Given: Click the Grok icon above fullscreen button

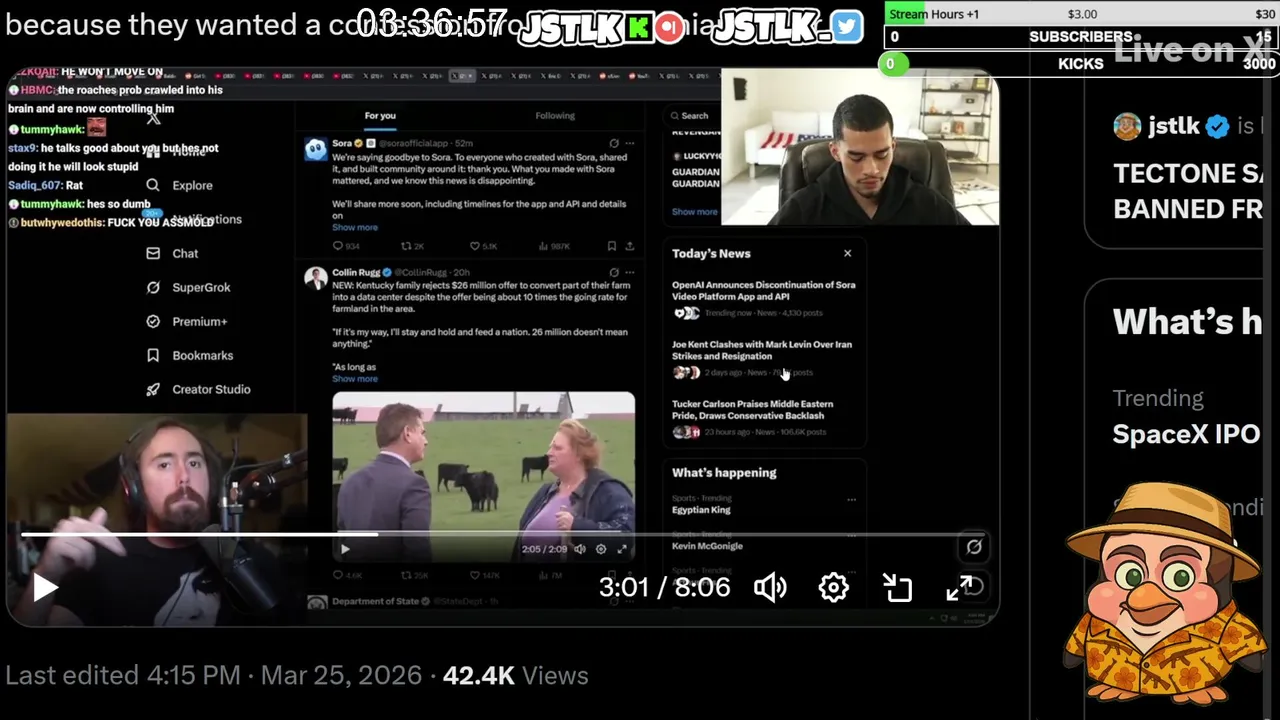Looking at the screenshot, I should [973, 547].
